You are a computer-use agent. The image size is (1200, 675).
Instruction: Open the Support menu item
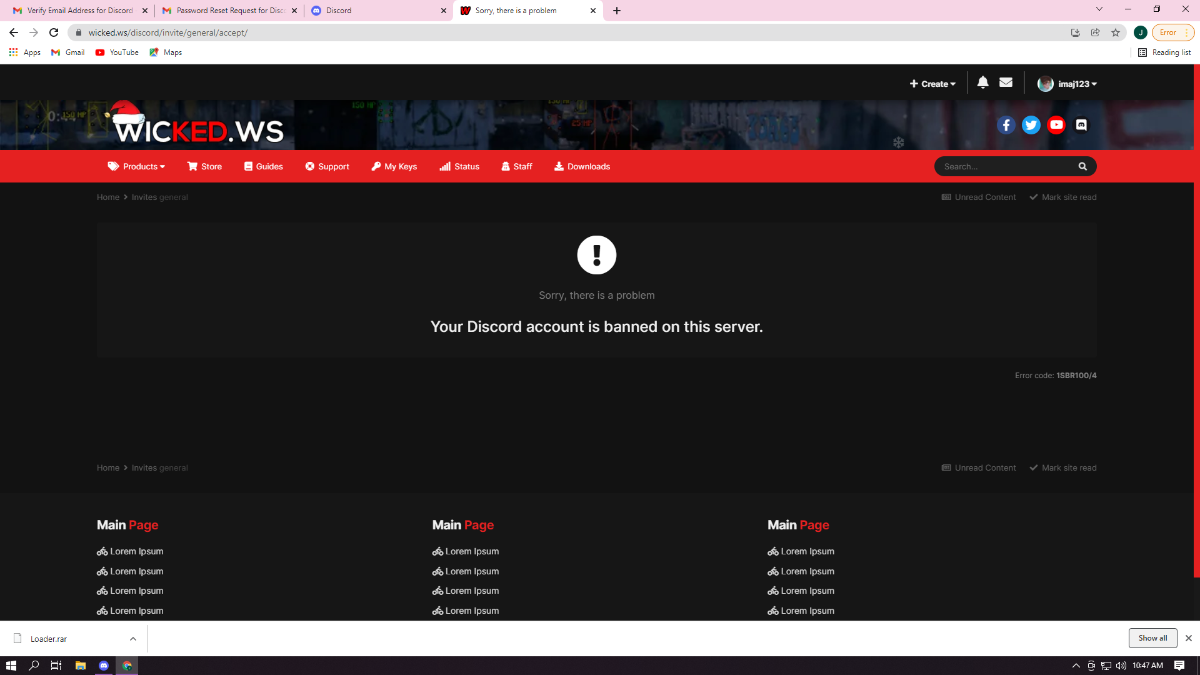(x=327, y=167)
